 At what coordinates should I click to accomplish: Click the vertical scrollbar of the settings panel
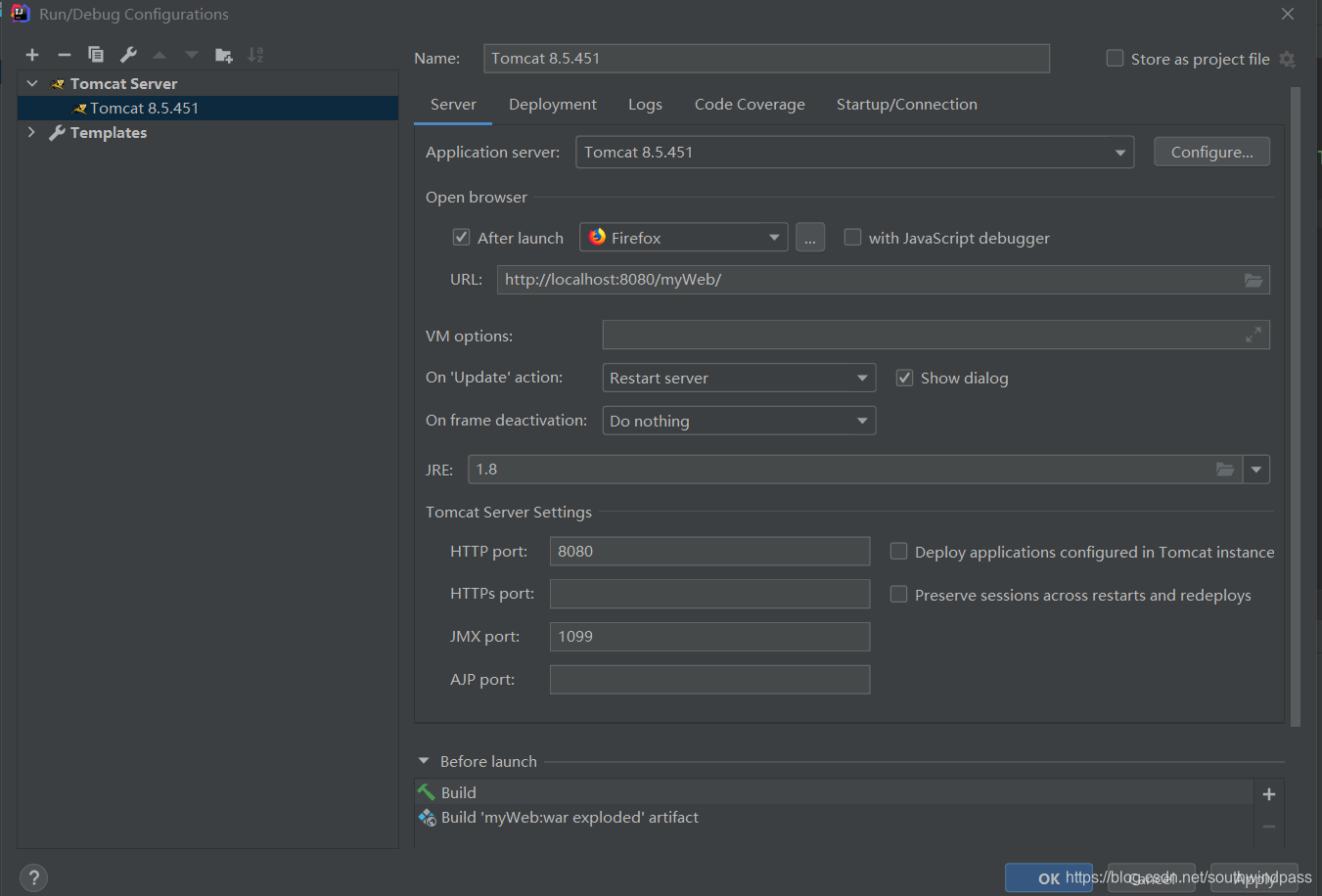(x=1296, y=406)
